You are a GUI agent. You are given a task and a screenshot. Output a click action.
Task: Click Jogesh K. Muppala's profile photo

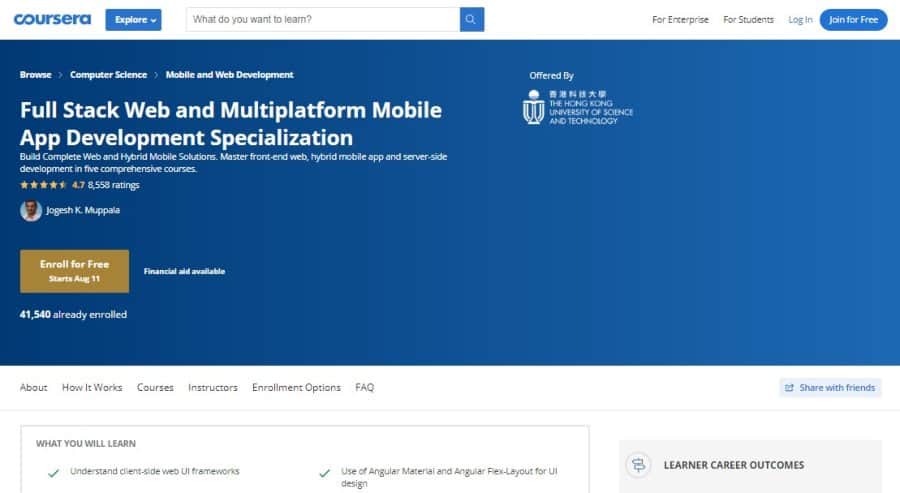(30, 211)
